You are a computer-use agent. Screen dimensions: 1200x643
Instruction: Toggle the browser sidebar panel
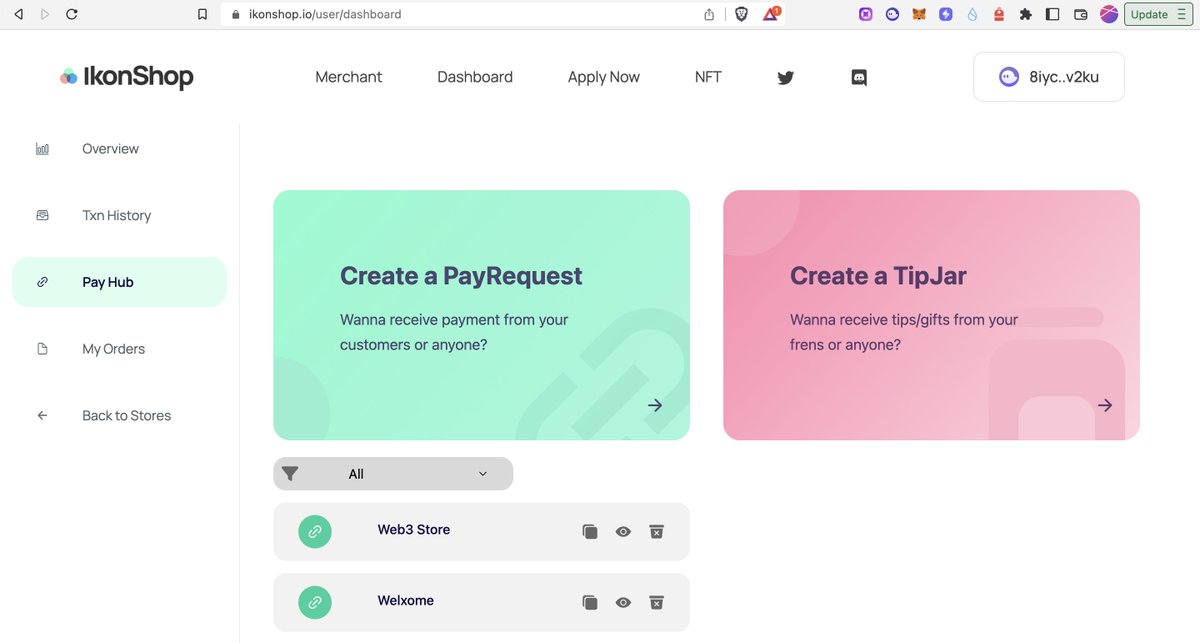click(x=1052, y=14)
